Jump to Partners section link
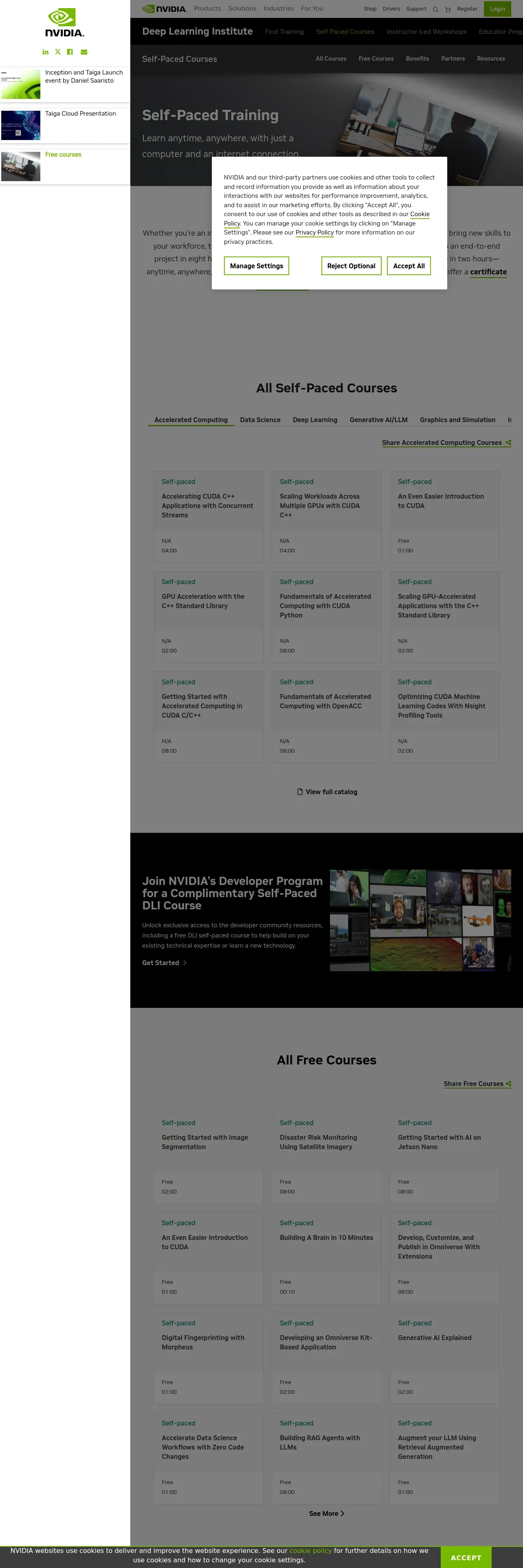The image size is (523, 1568). [x=453, y=59]
